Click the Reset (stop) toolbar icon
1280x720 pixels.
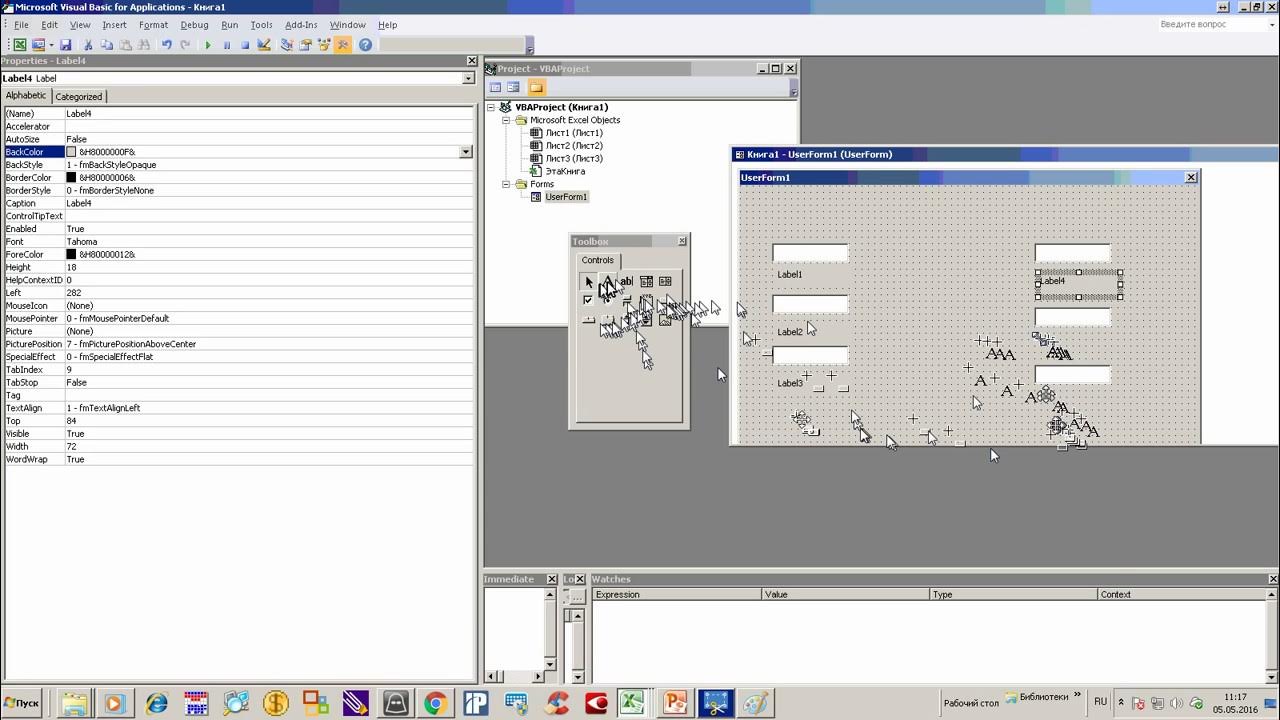click(x=245, y=45)
